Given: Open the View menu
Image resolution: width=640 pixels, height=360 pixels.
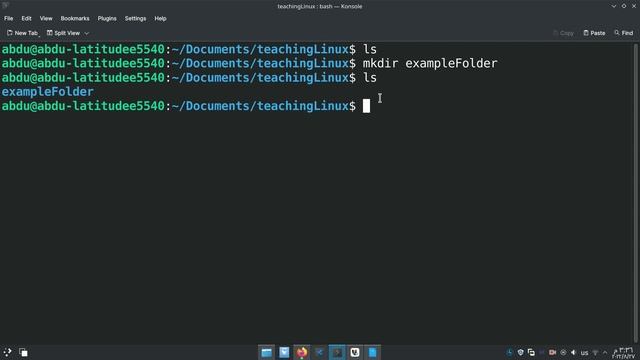Looking at the screenshot, I should [x=46, y=18].
